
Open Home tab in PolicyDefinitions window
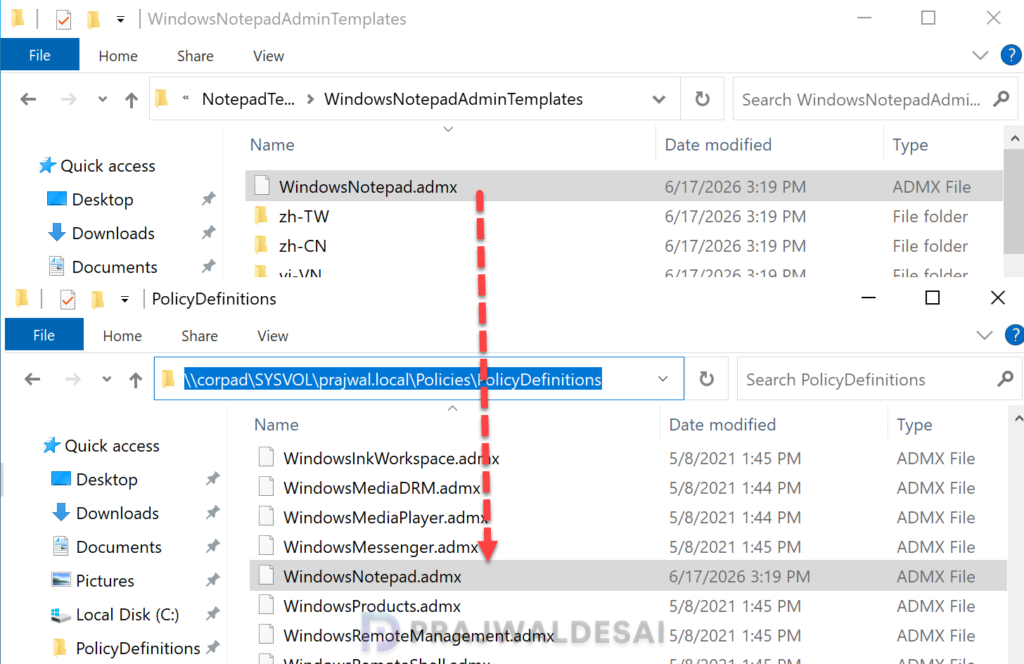(x=122, y=336)
